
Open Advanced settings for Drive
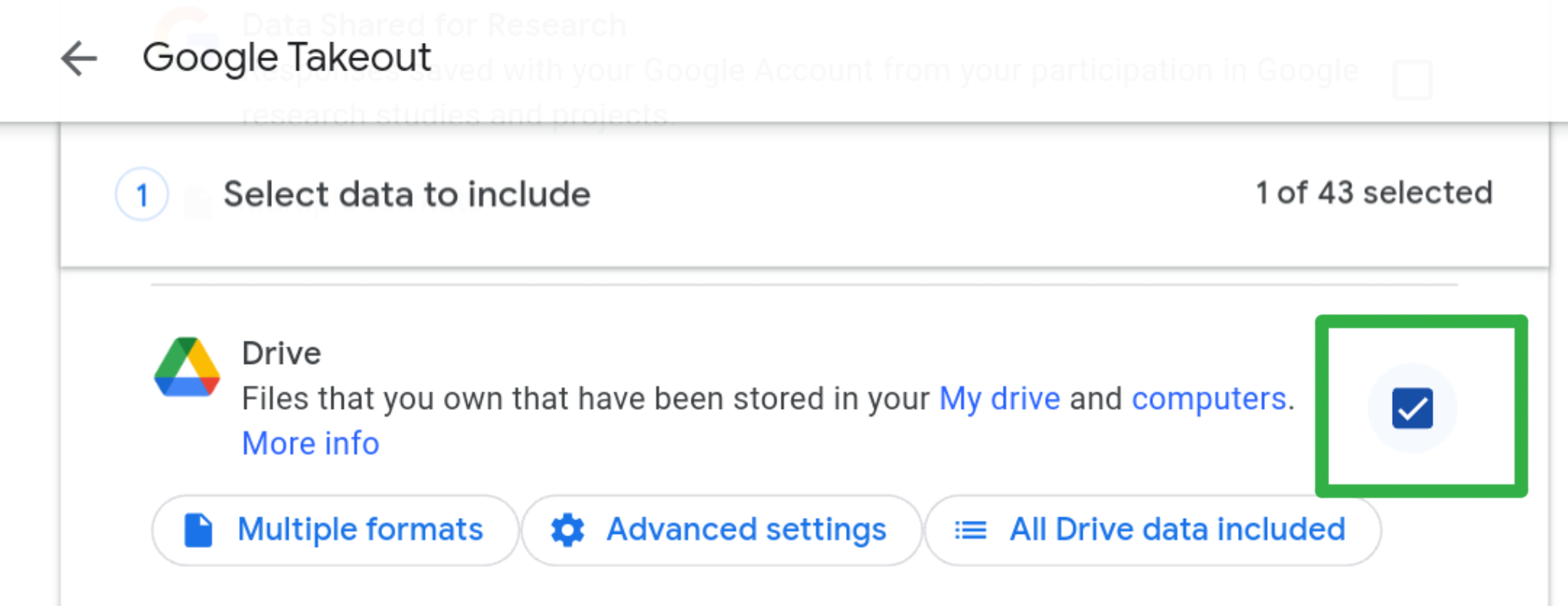point(721,530)
